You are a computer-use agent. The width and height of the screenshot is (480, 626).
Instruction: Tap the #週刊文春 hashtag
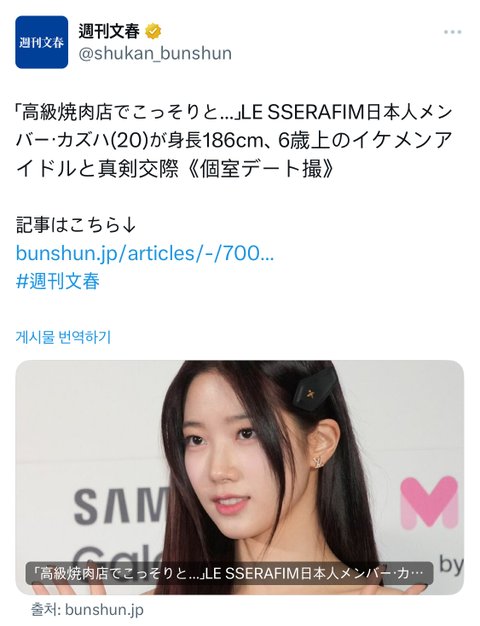58,281
